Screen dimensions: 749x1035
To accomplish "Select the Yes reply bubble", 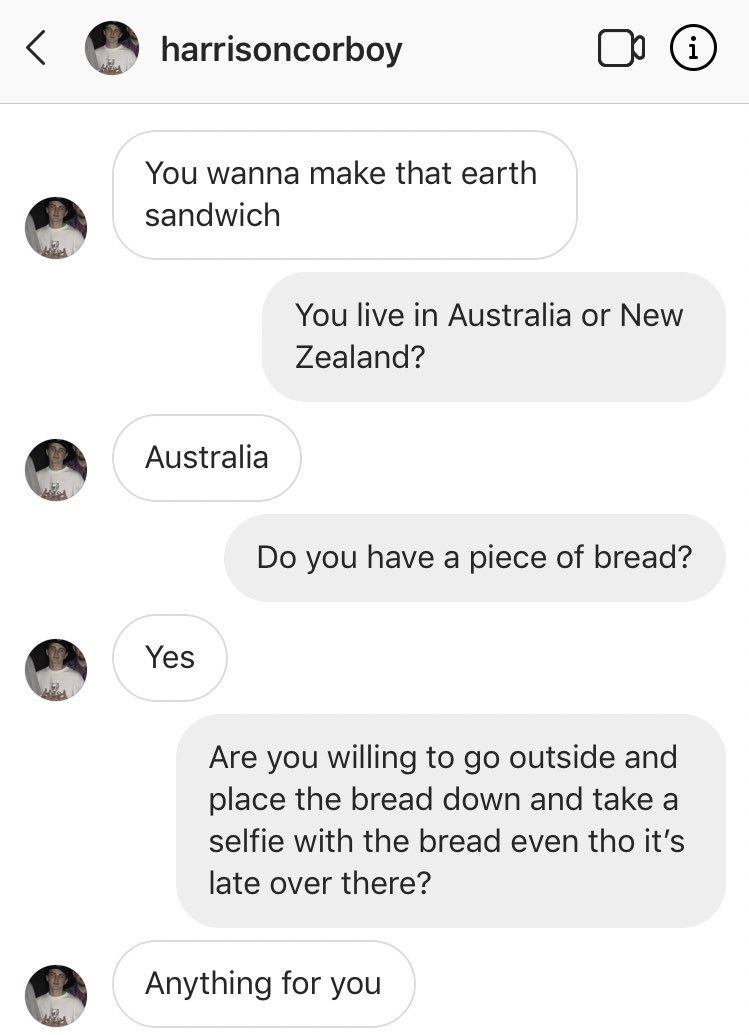I will [170, 657].
